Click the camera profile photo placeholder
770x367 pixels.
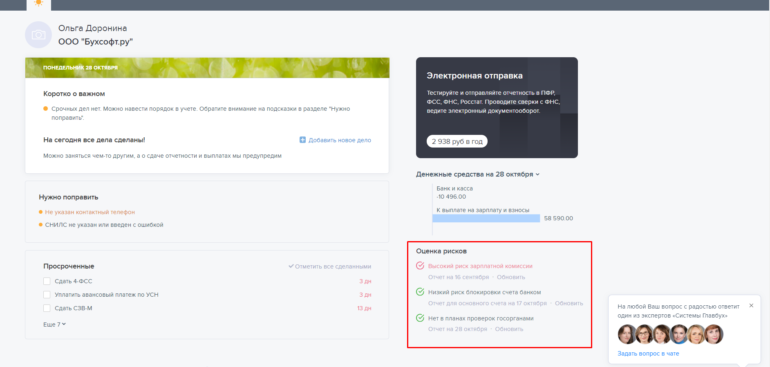click(x=38, y=35)
